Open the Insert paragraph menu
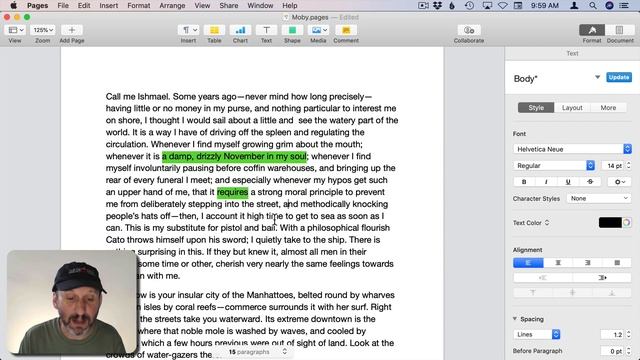Screen dimensions: 640x360 click(x=189, y=30)
